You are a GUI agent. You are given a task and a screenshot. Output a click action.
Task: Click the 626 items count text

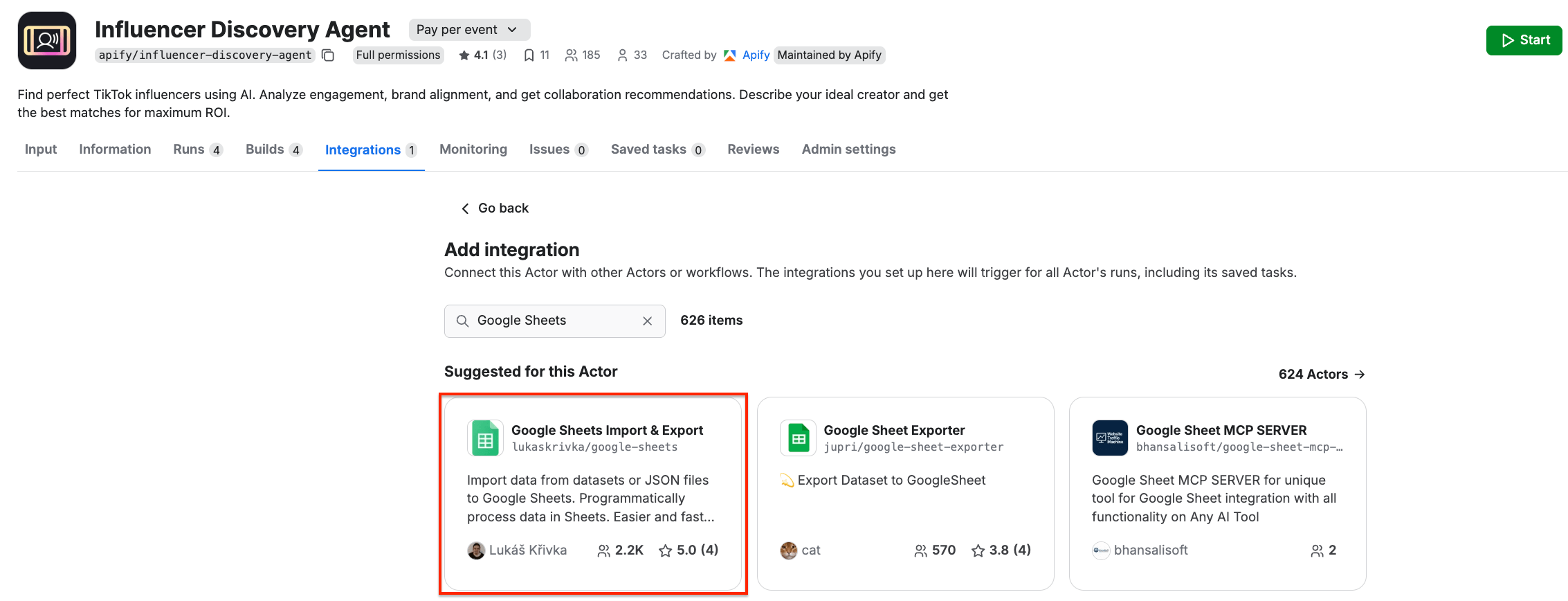tap(711, 321)
